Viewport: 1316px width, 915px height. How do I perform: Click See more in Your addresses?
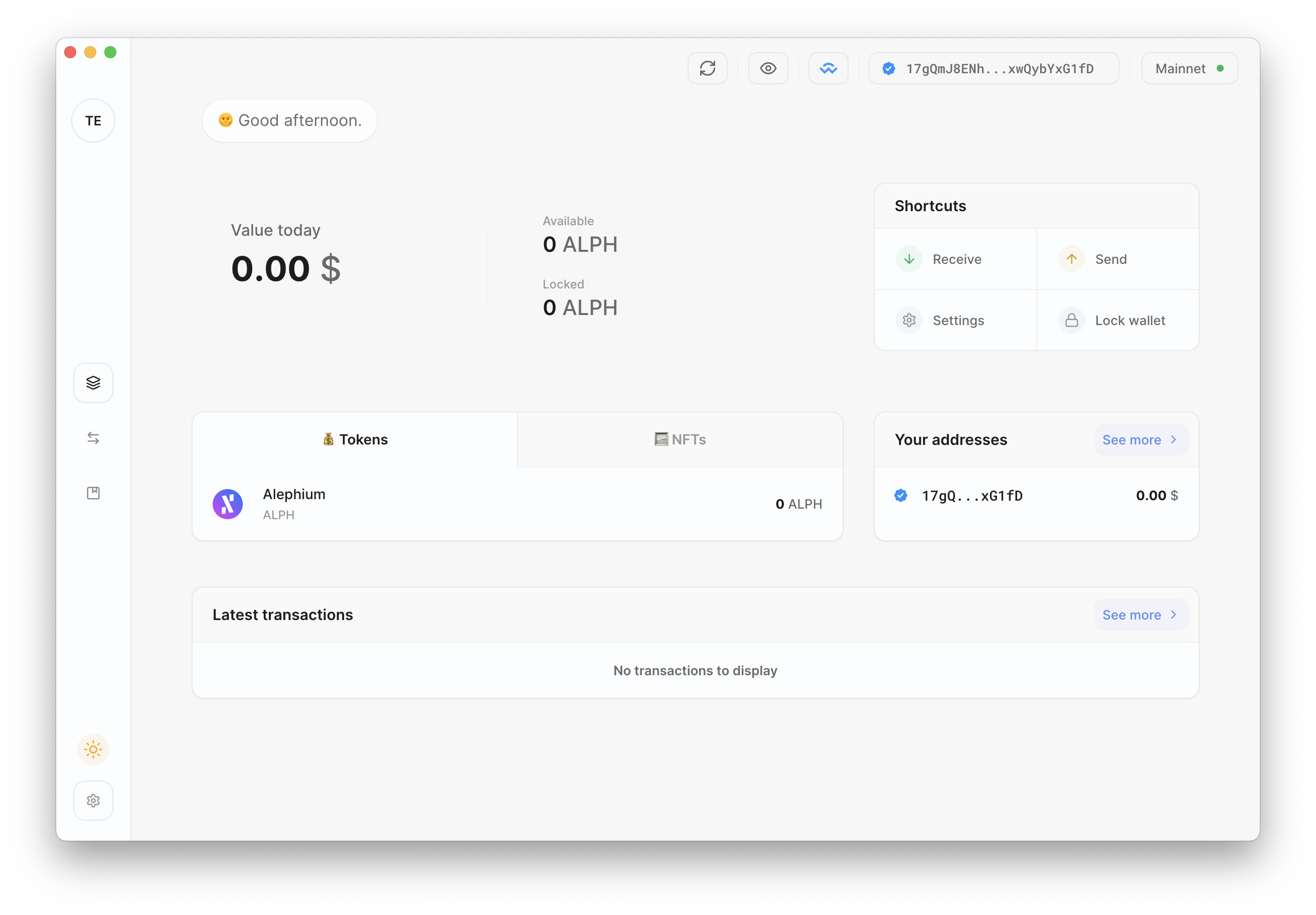pyautogui.click(x=1140, y=440)
